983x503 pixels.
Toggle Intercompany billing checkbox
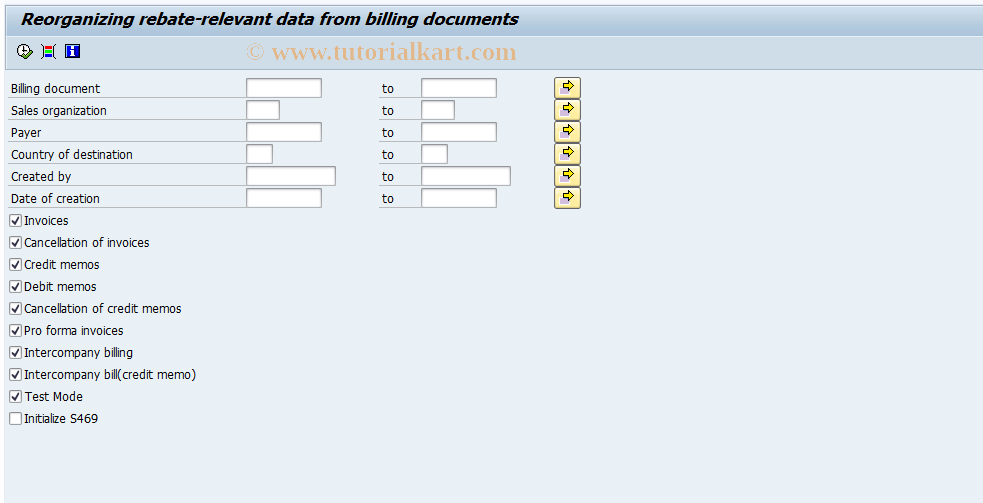tap(16, 352)
